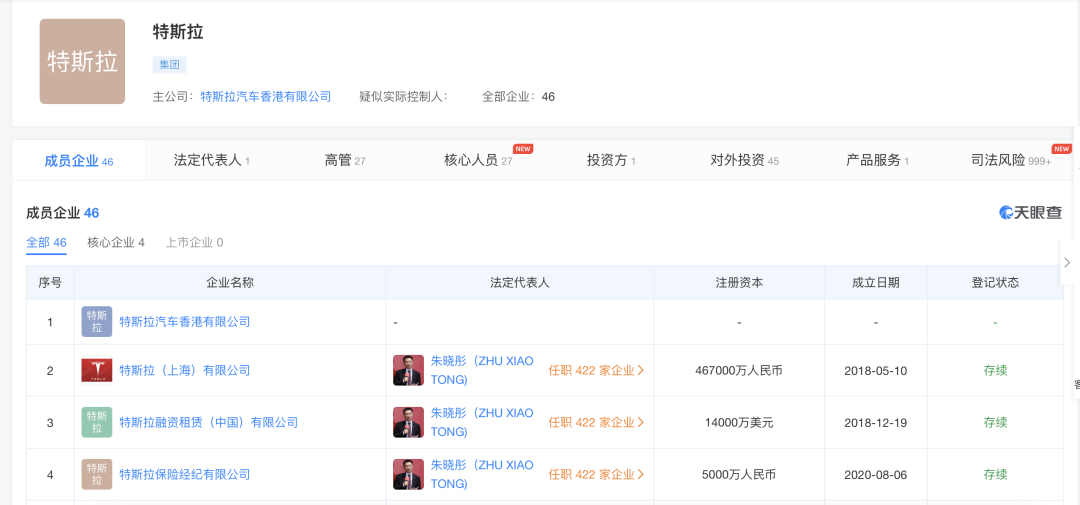The width and height of the screenshot is (1080, 505).
Task: Open 特斯拉汽车香港有限公司 in table row 1
Action: [185, 322]
